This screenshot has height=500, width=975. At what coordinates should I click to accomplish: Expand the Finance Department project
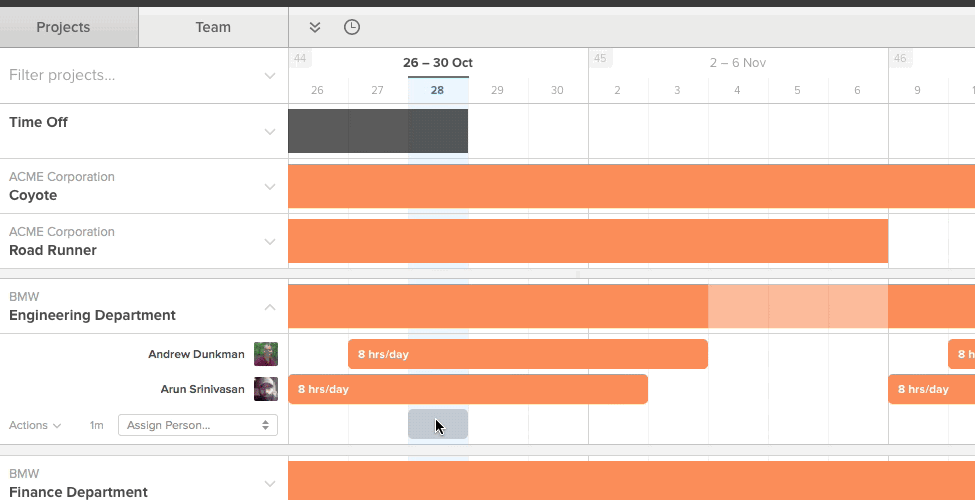tap(270, 483)
